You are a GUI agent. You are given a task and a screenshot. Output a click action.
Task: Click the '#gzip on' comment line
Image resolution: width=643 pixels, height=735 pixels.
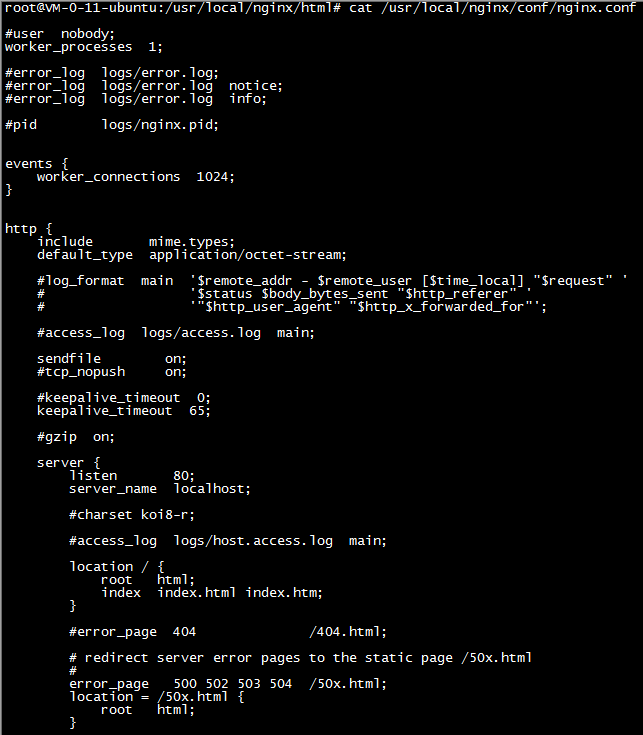click(x=76, y=437)
